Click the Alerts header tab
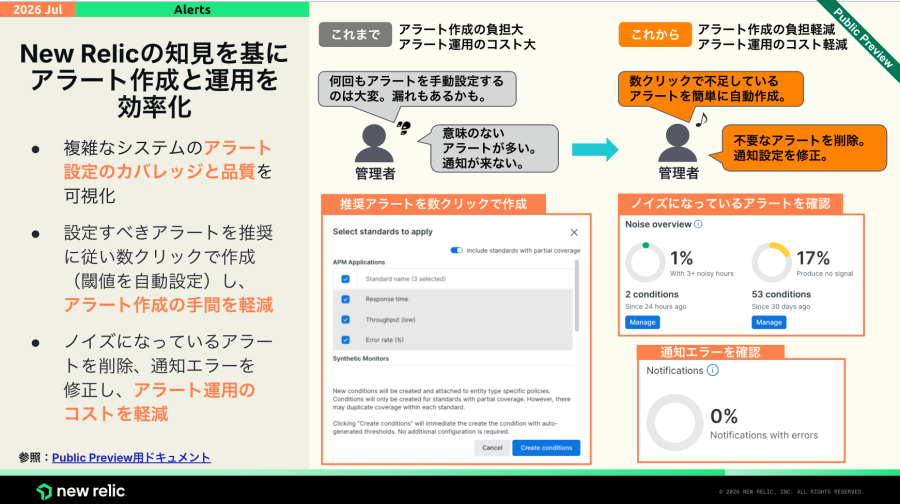The image size is (900, 504). pos(192,9)
